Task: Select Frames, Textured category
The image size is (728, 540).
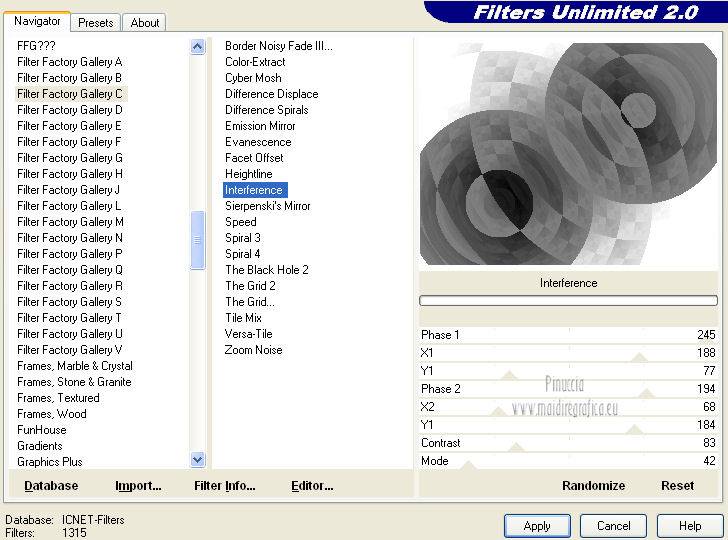Action: point(58,398)
